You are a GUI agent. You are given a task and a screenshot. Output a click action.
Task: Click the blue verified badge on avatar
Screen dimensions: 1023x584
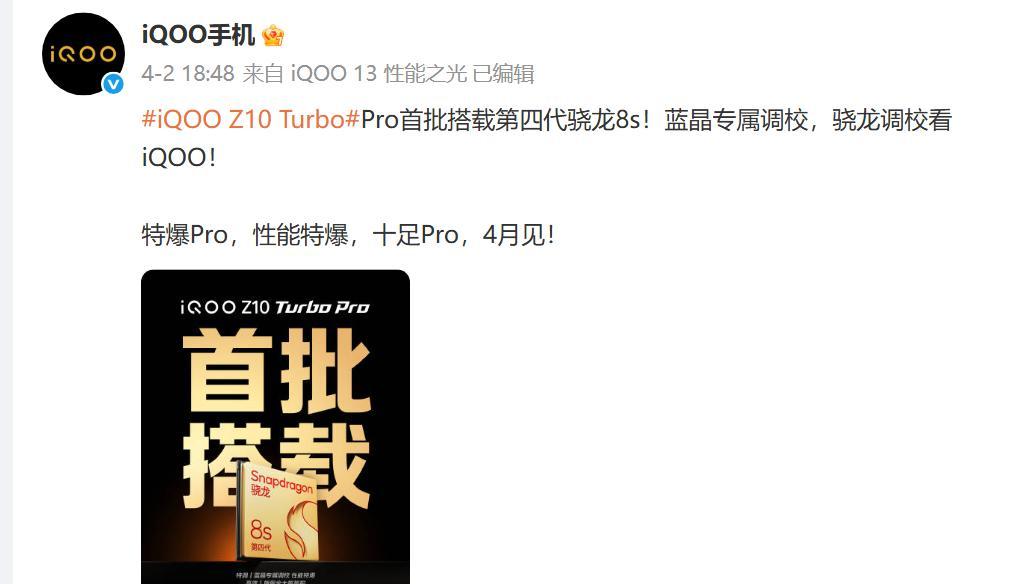(114, 84)
